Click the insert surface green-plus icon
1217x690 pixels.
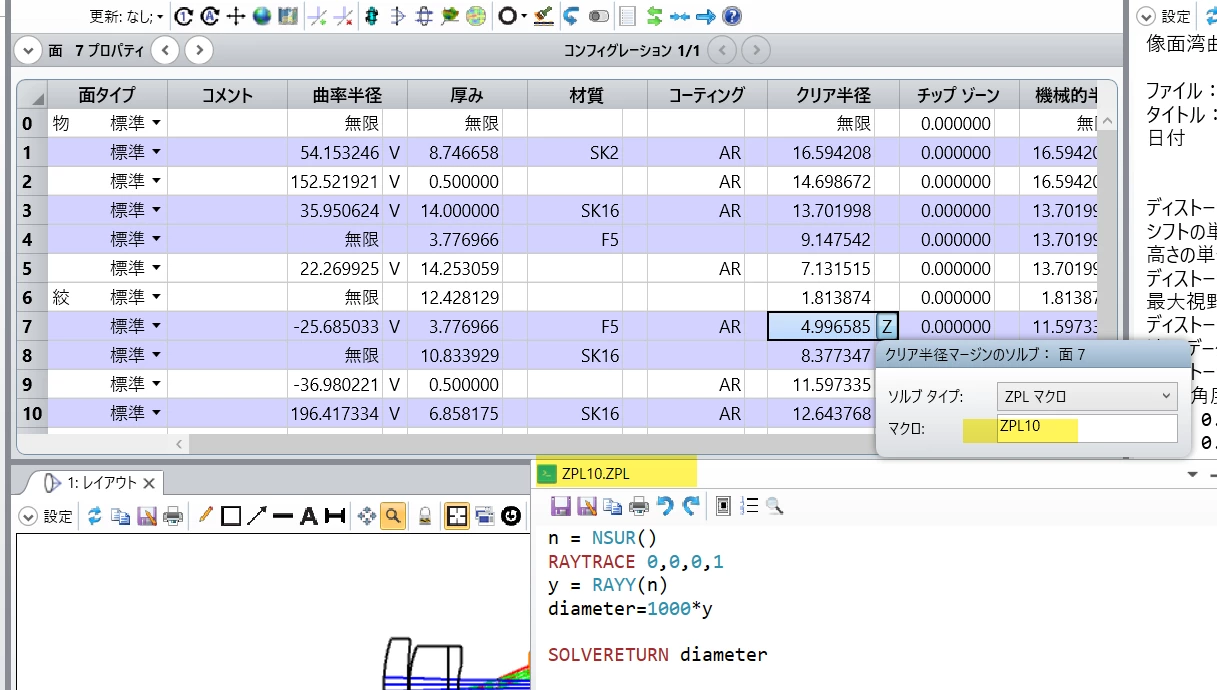pos(316,16)
